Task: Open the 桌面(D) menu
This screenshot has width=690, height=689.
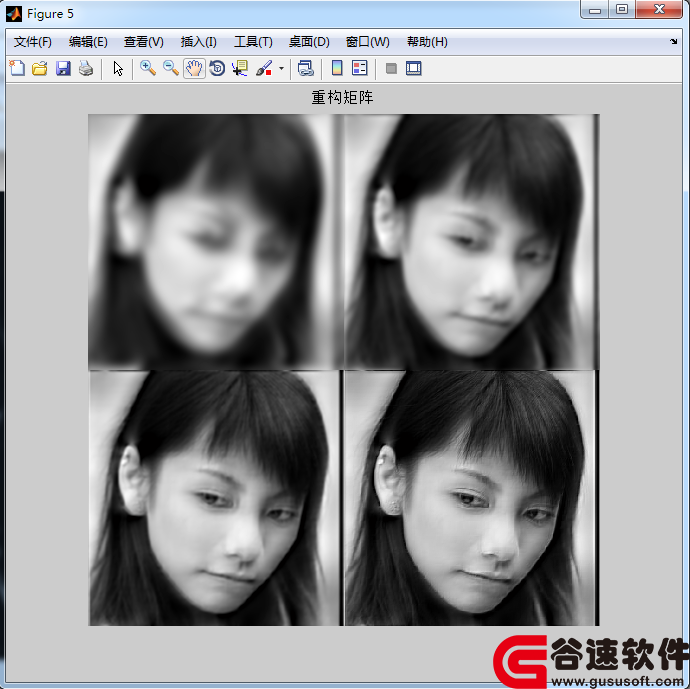Action: click(309, 42)
